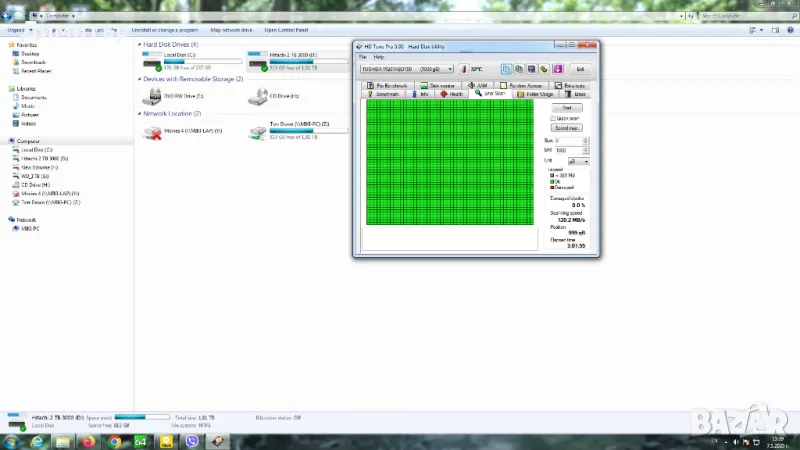Click the Start button for error scan
This screenshot has width=800, height=450.
[567, 108]
